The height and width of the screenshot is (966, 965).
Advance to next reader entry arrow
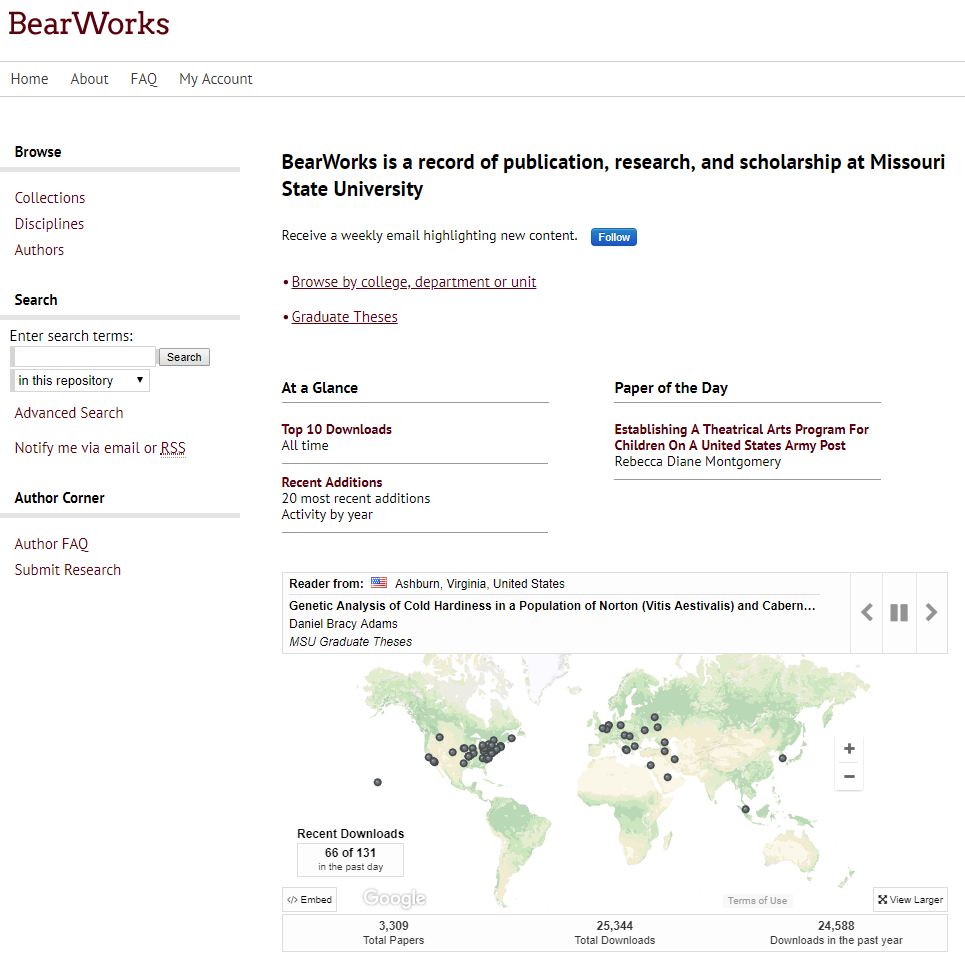pos(931,613)
